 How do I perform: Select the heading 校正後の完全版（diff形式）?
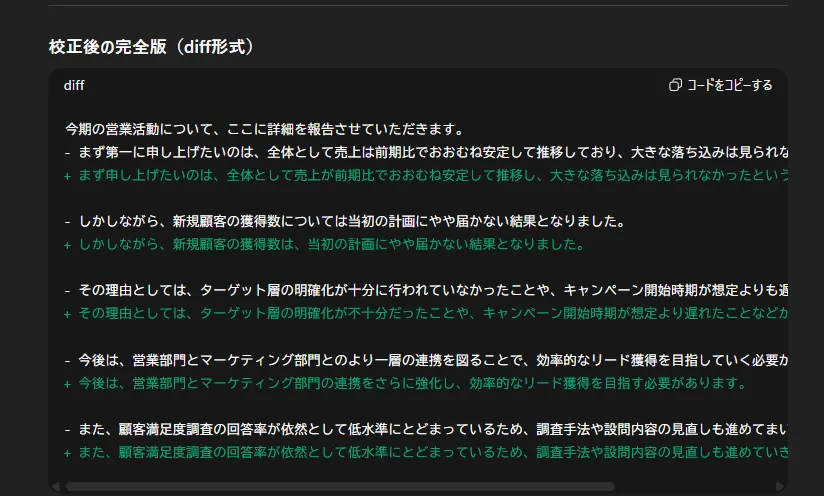point(151,46)
